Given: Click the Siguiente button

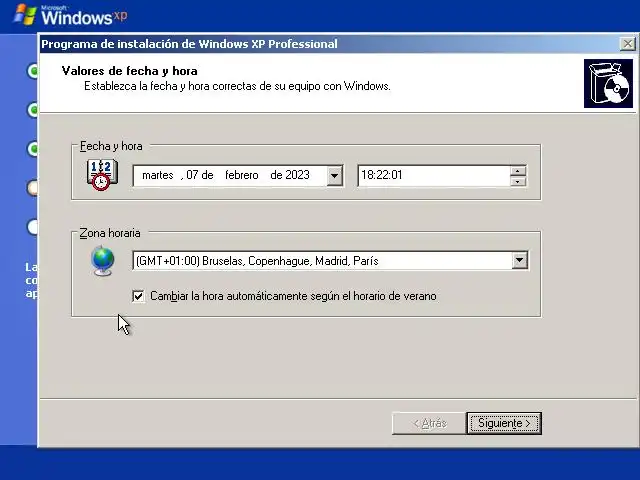Looking at the screenshot, I should (x=504, y=423).
